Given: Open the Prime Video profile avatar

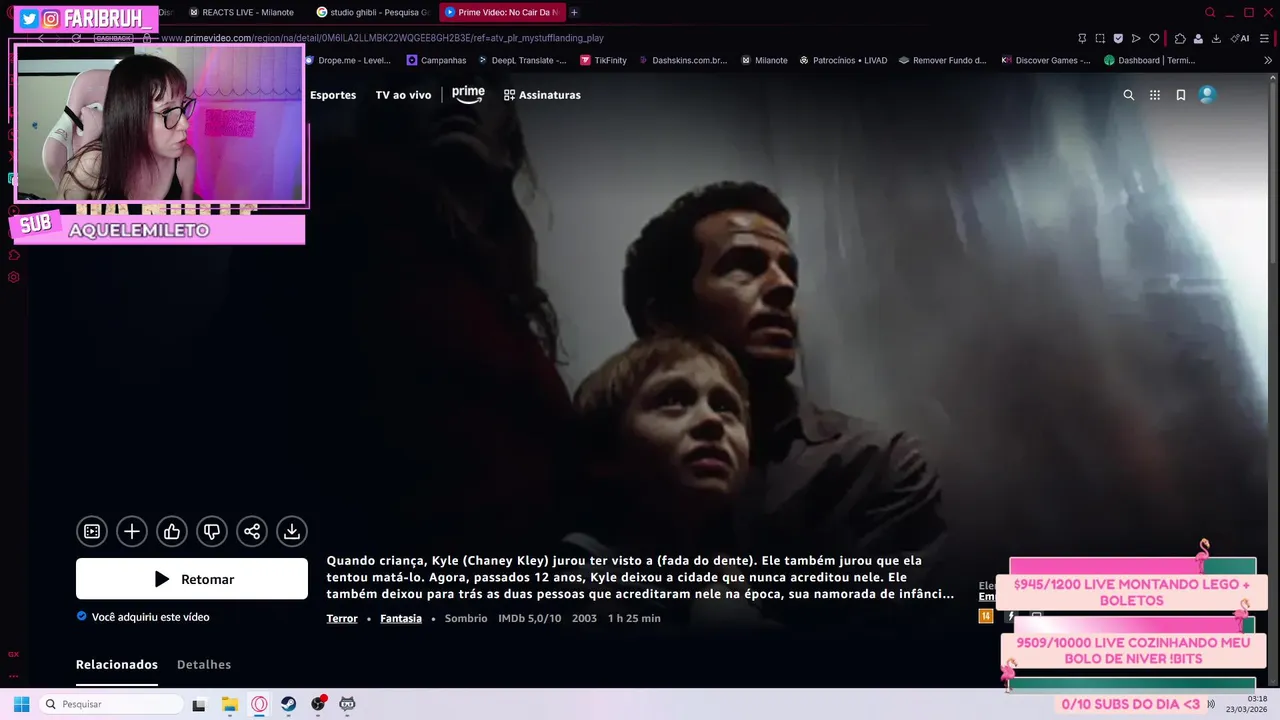Looking at the screenshot, I should [x=1207, y=95].
